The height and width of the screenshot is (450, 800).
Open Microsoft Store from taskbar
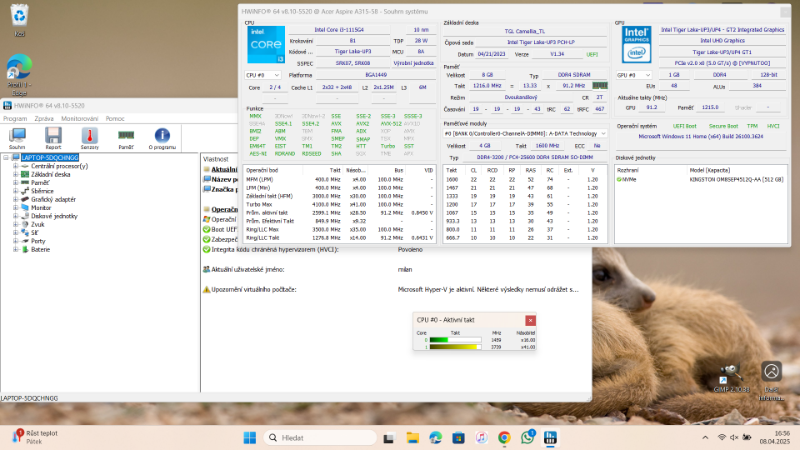point(458,438)
